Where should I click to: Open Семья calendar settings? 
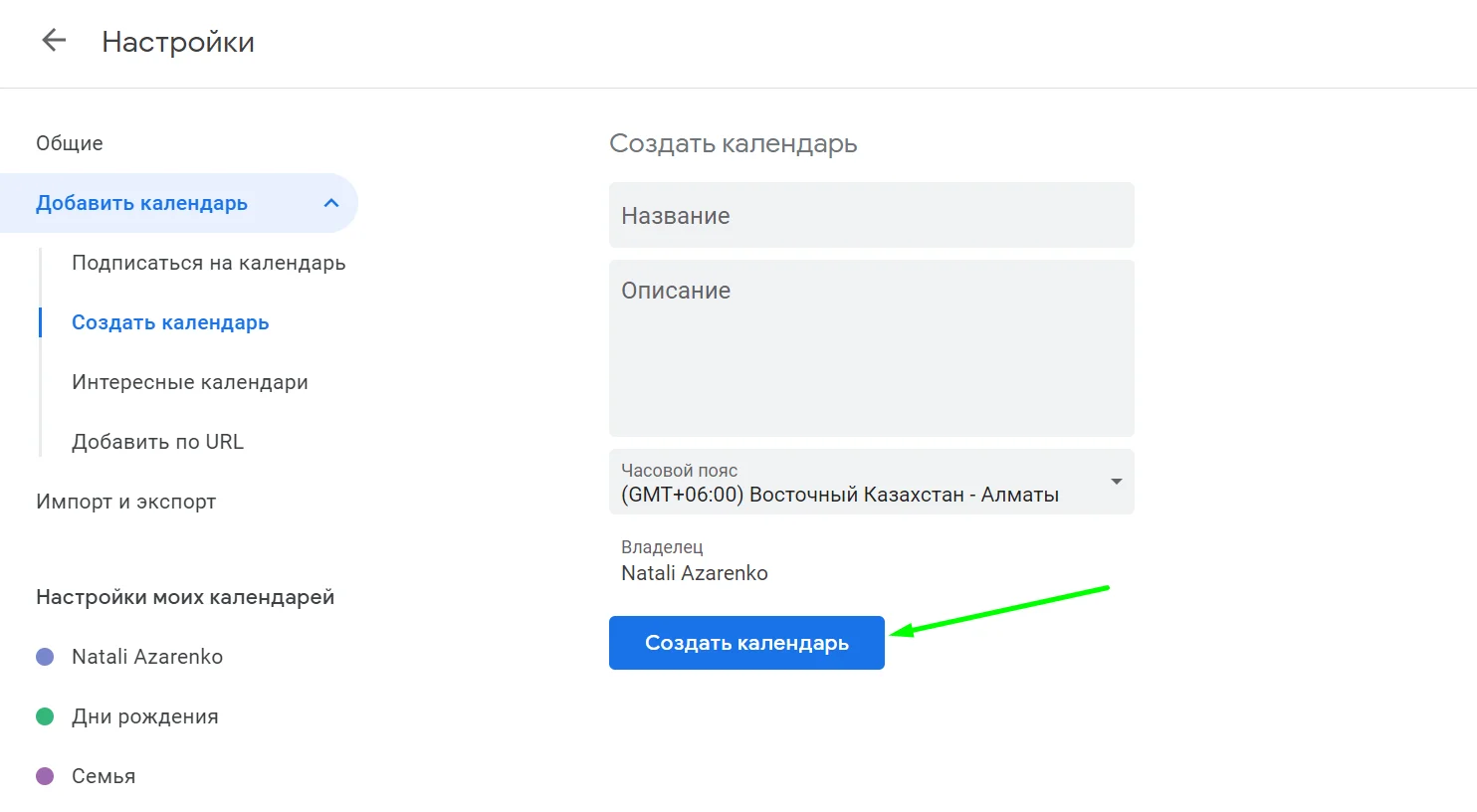(104, 776)
